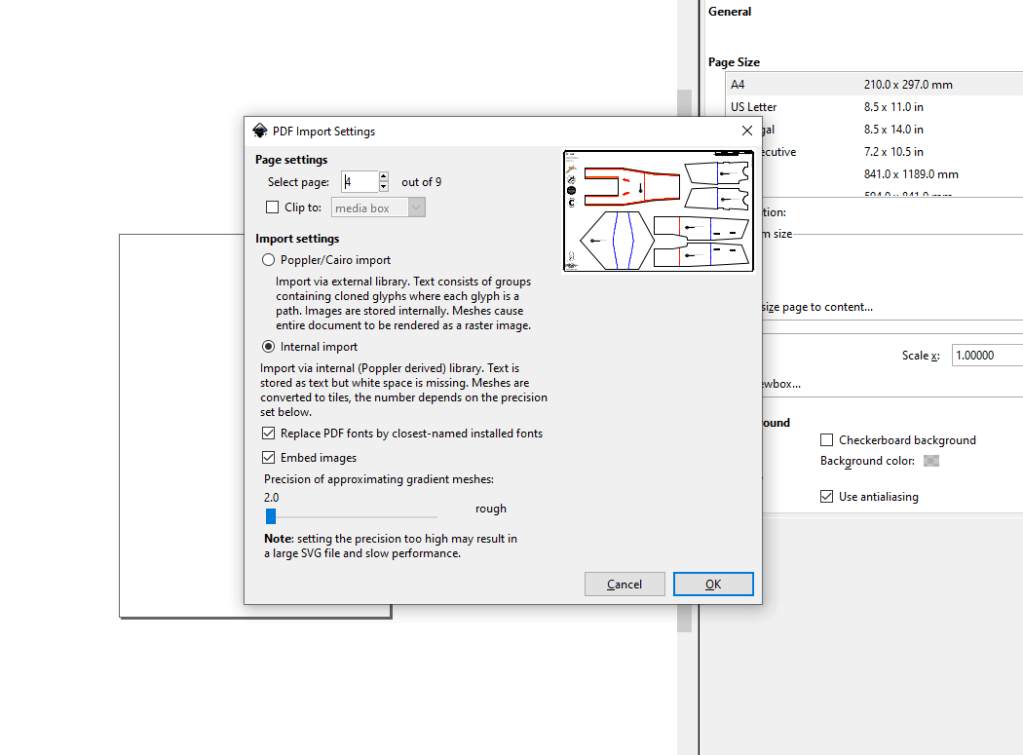Confirm import with the OK button

pyautogui.click(x=713, y=584)
